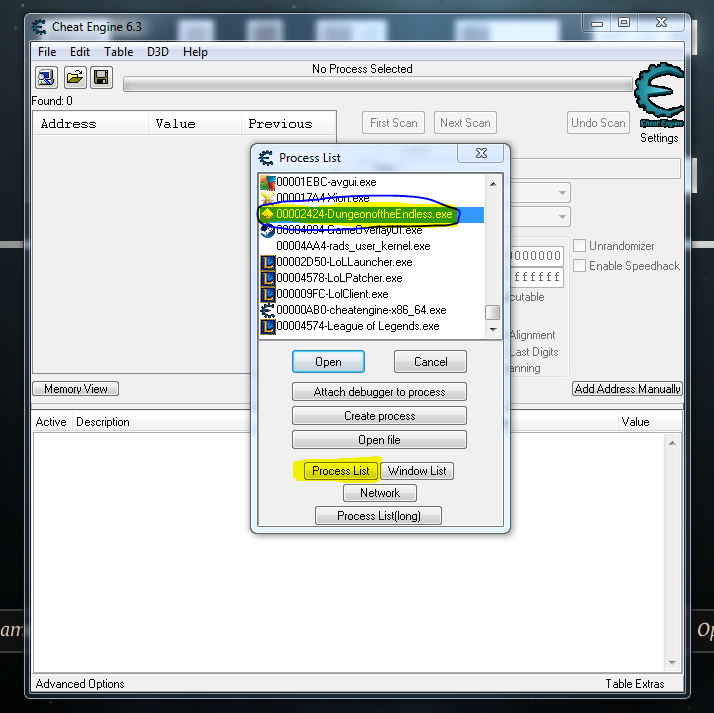The height and width of the screenshot is (713, 714).
Task: Toggle Enable Speedhack checkbox
Action: pos(579,265)
